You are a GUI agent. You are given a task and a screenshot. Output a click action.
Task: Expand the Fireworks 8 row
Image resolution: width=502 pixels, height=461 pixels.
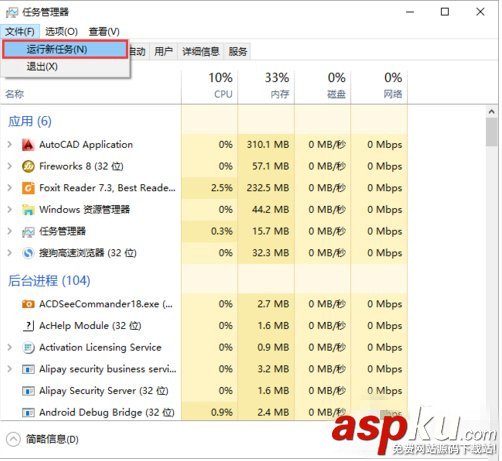(x=10, y=166)
